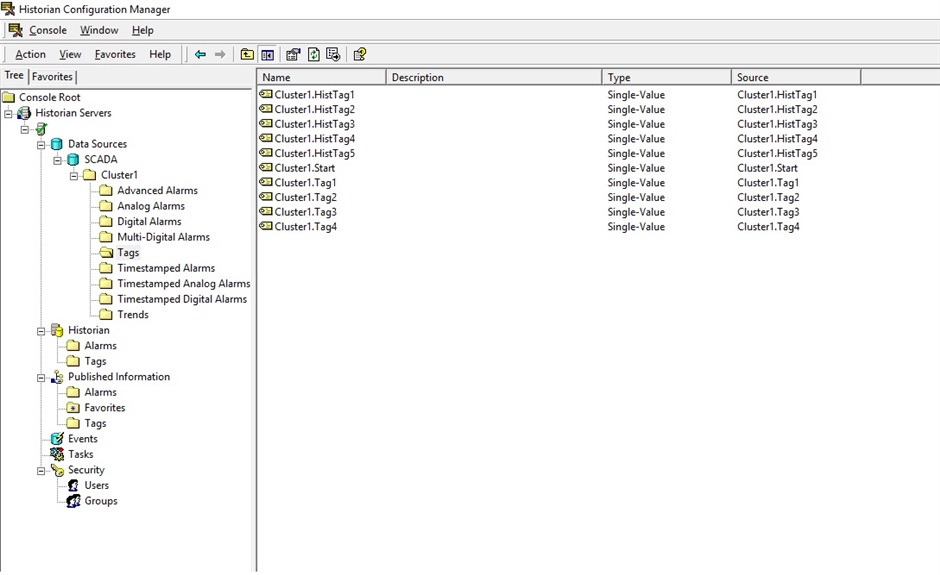
Task: Click the Groups icon under Security
Action: click(73, 501)
